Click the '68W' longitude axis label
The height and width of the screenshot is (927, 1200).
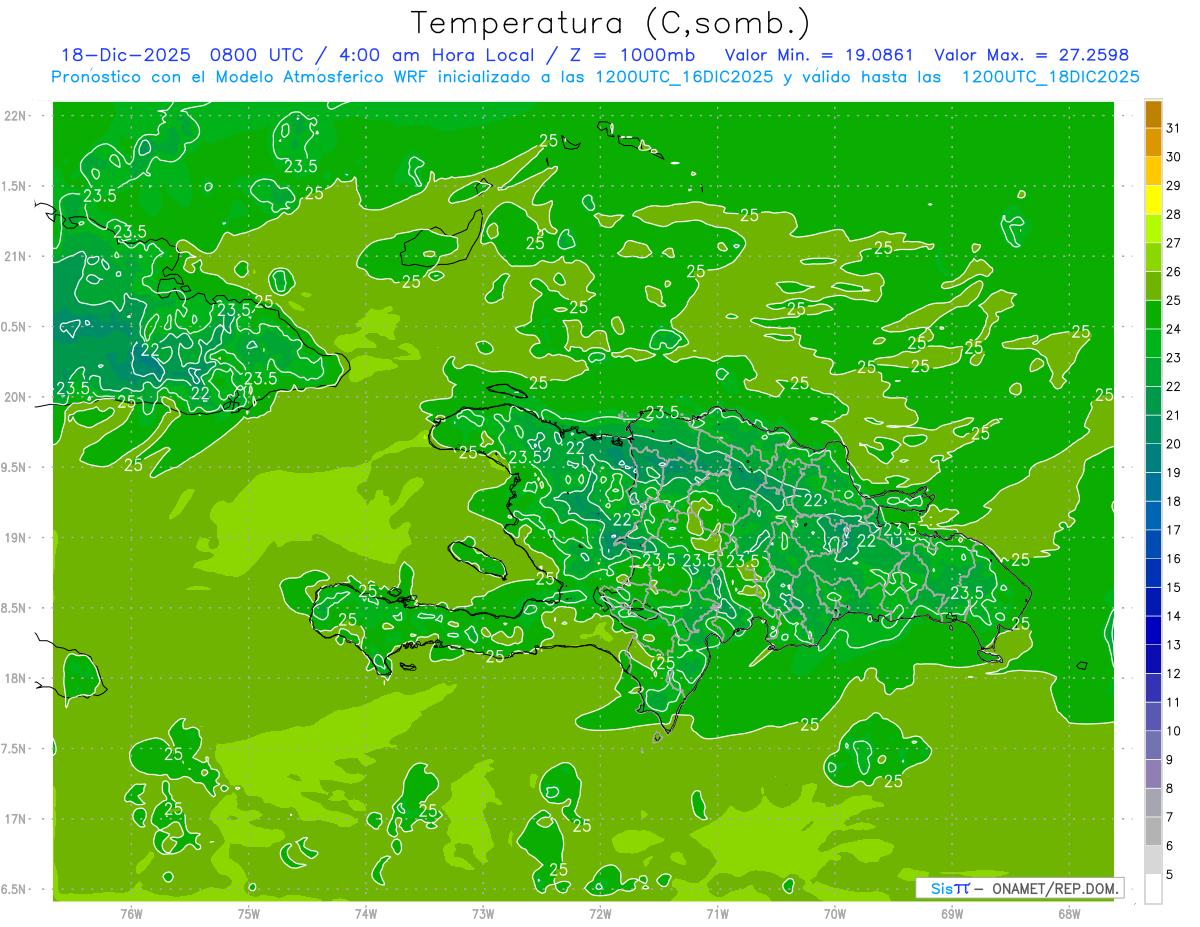(1069, 913)
